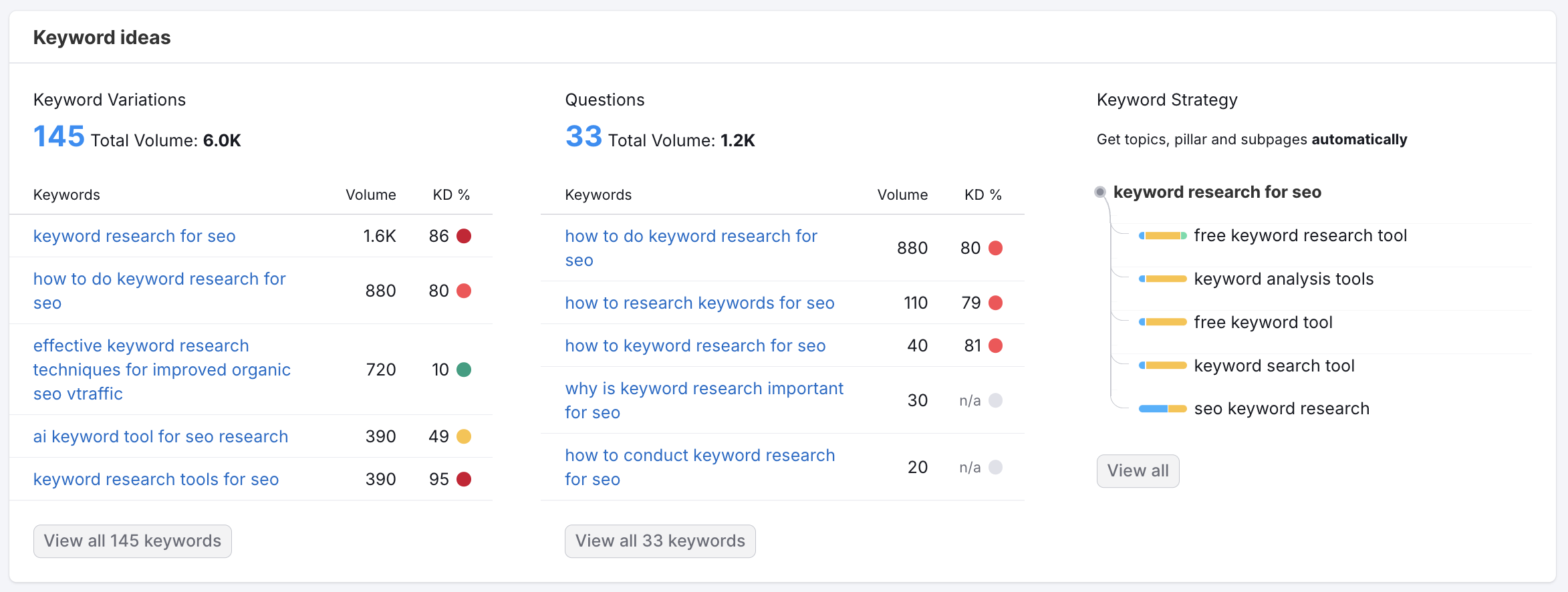Open 'keyword research tools for seo' link
Screen dimensions: 1568x592
tap(156, 479)
